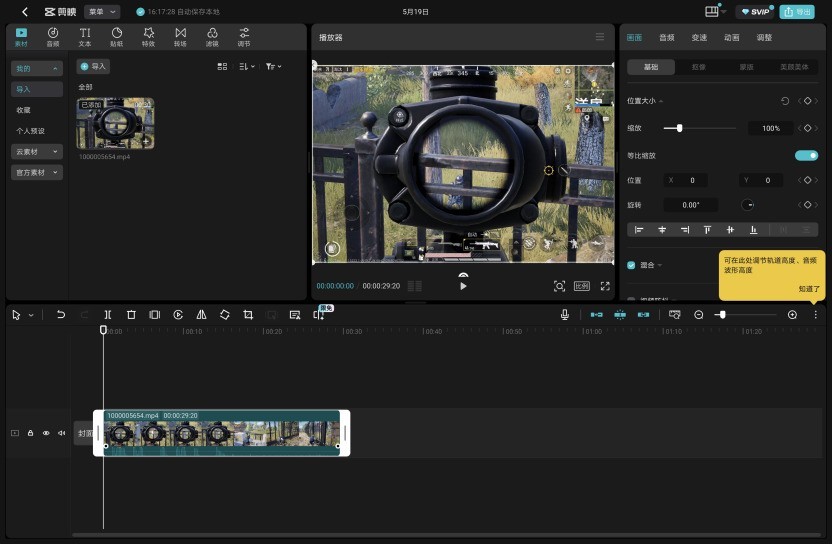The width and height of the screenshot is (832, 544).
Task: Open 收藏 (Favorites) in sidebar
Action: pyautogui.click(x=23, y=110)
